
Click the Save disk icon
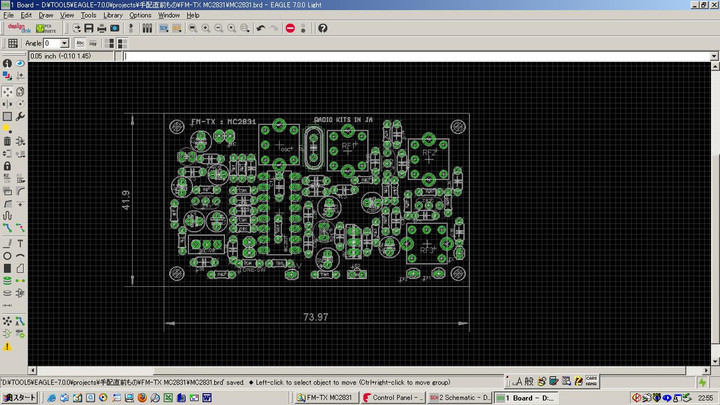pos(89,28)
